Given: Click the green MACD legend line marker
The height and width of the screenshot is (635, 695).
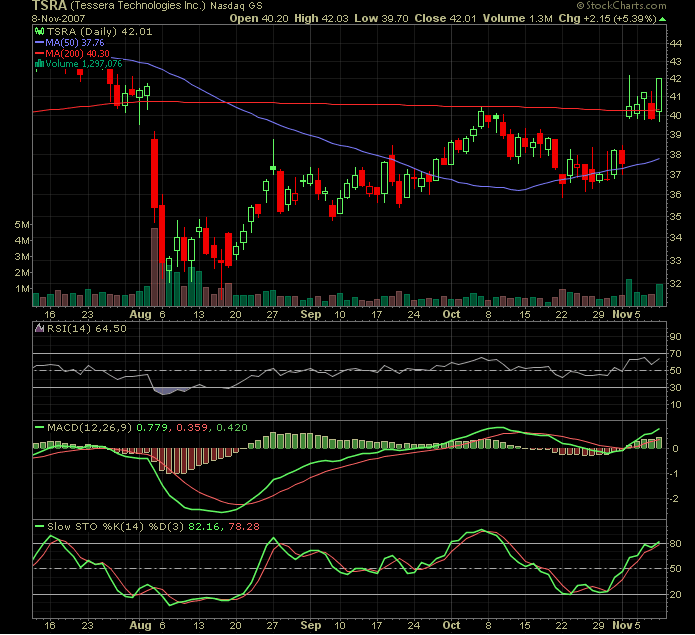Looking at the screenshot, I should (39, 428).
